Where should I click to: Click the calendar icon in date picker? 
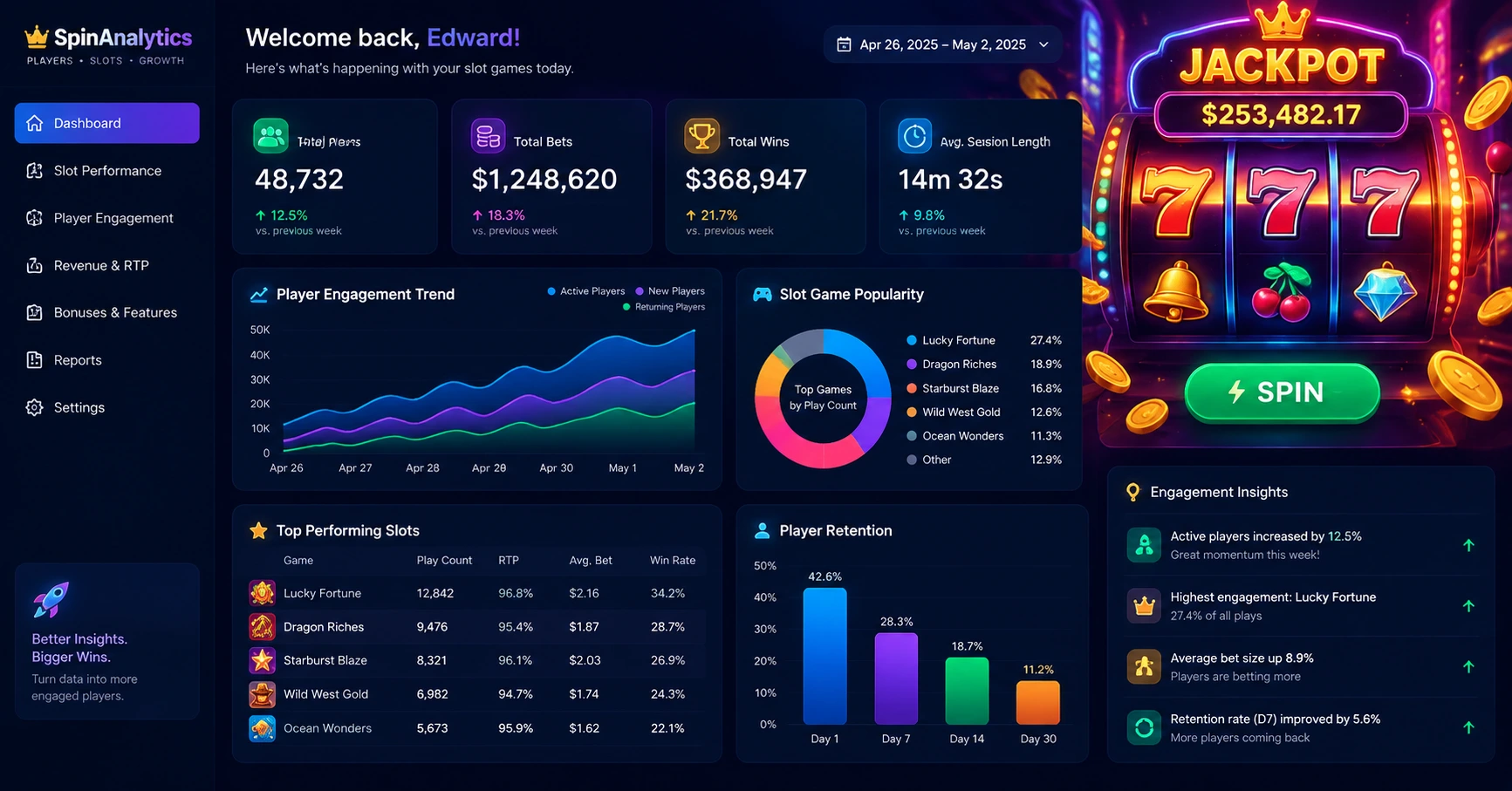click(x=844, y=44)
